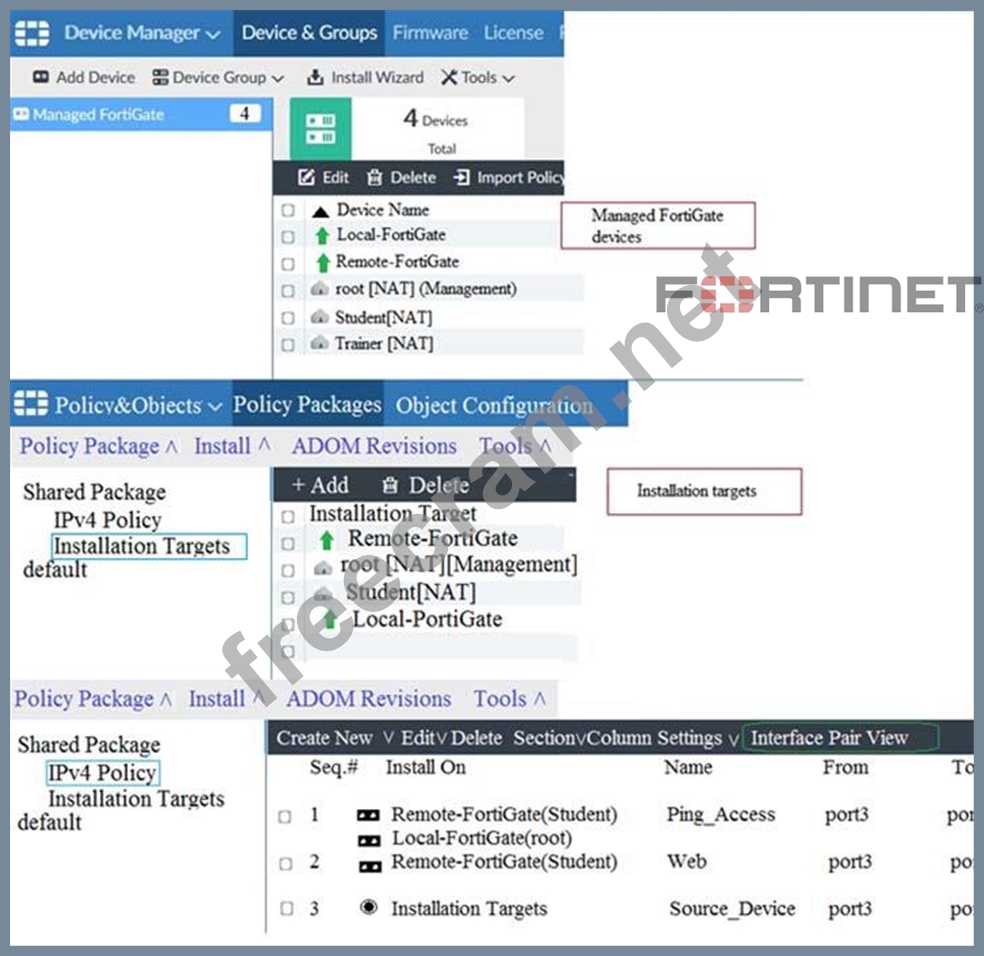Click the Edit pencil icon in device toolbar
984x956 pixels.
coord(306,178)
